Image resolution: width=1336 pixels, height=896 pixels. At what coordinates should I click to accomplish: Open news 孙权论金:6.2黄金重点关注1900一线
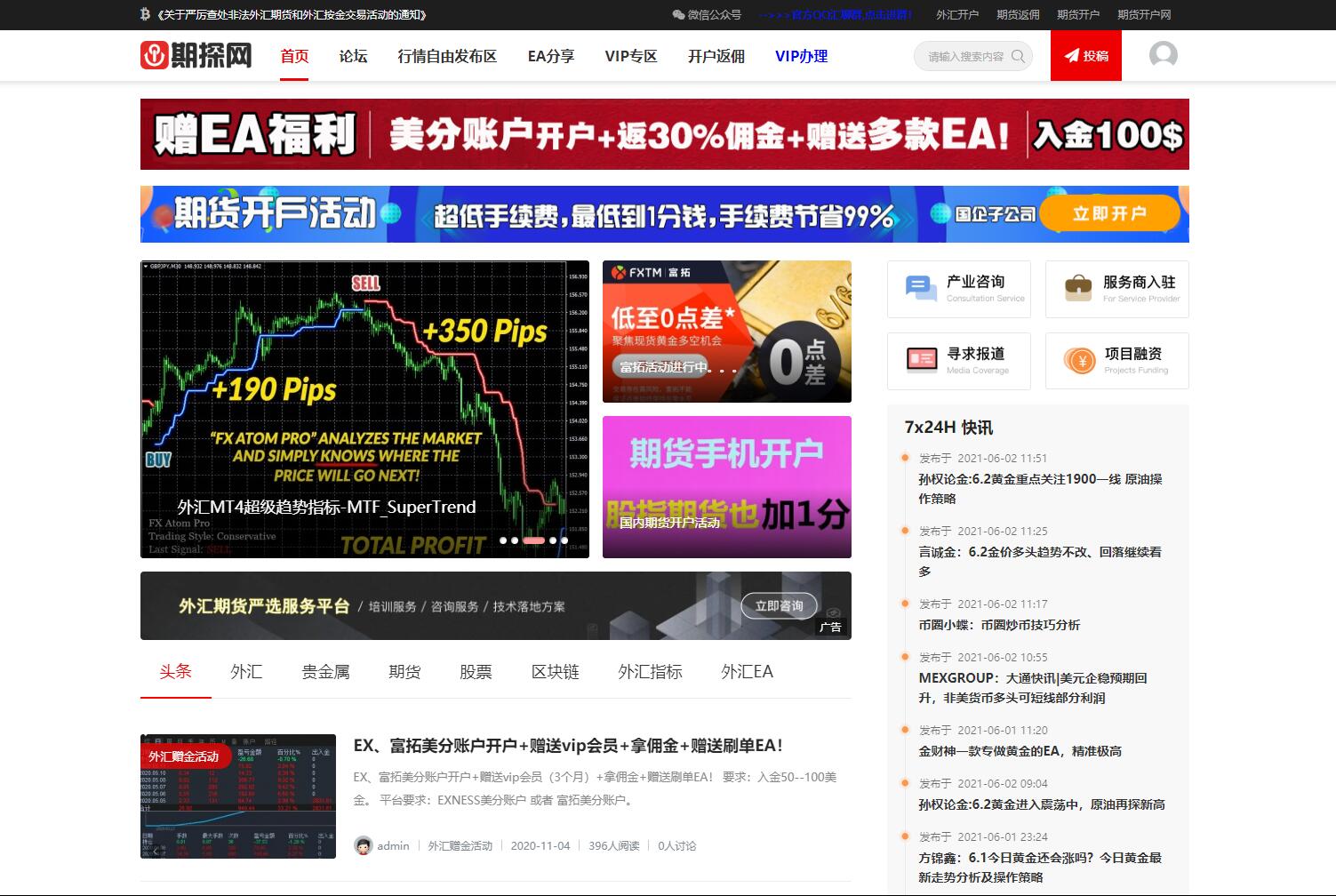click(1040, 489)
